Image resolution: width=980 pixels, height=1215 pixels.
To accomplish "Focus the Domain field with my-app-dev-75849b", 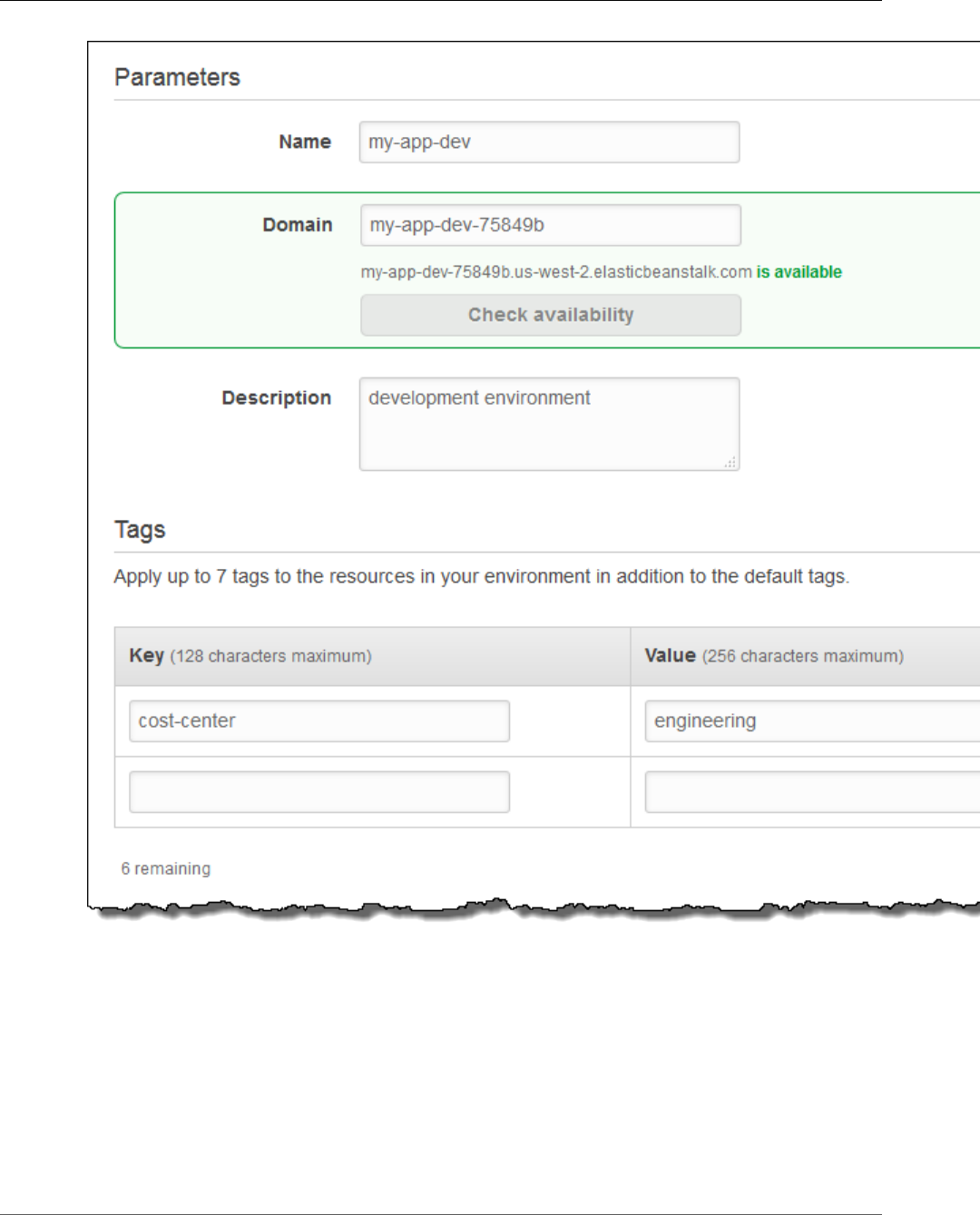I will click(550, 225).
